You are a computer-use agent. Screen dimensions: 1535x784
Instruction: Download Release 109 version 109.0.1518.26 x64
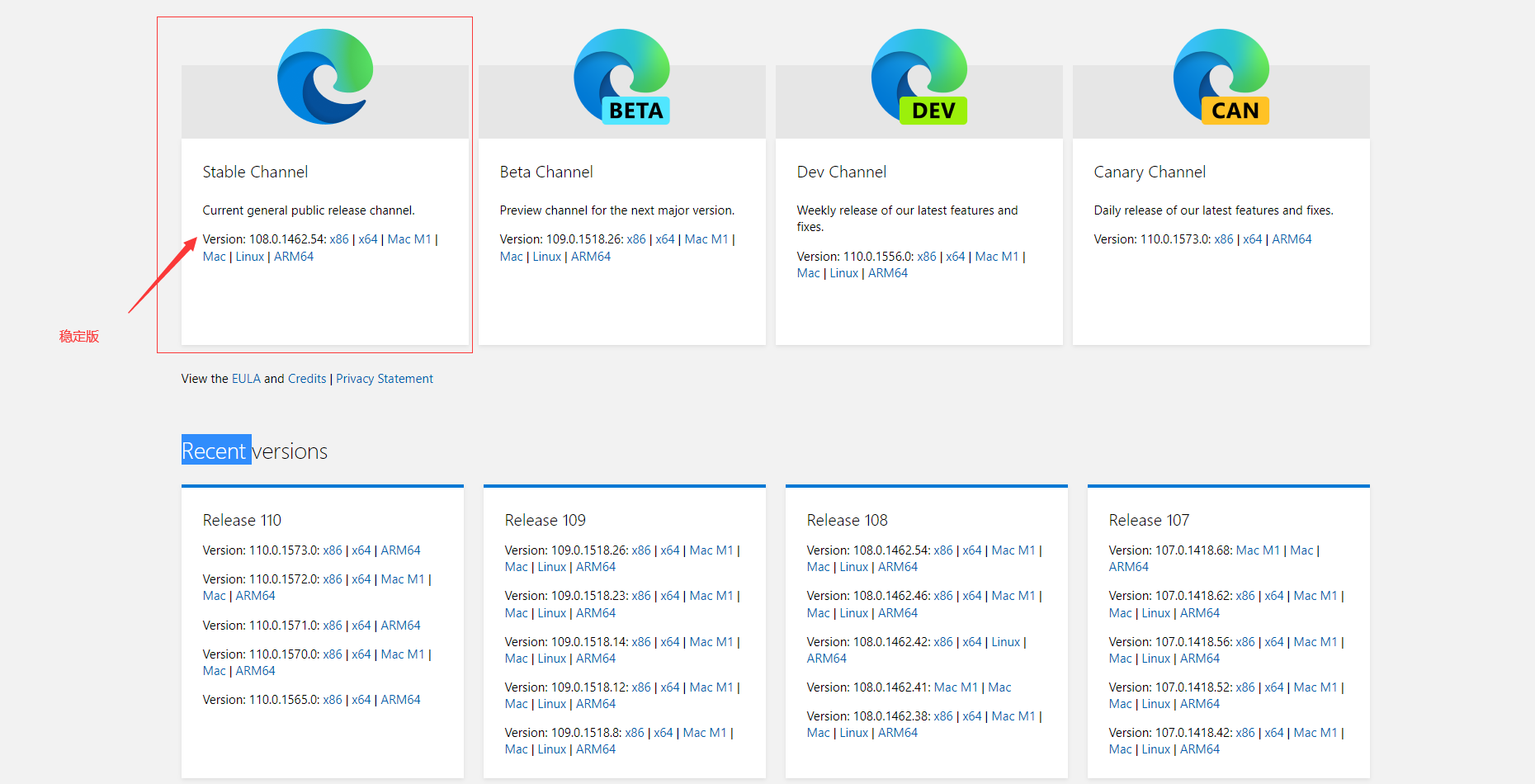click(670, 550)
